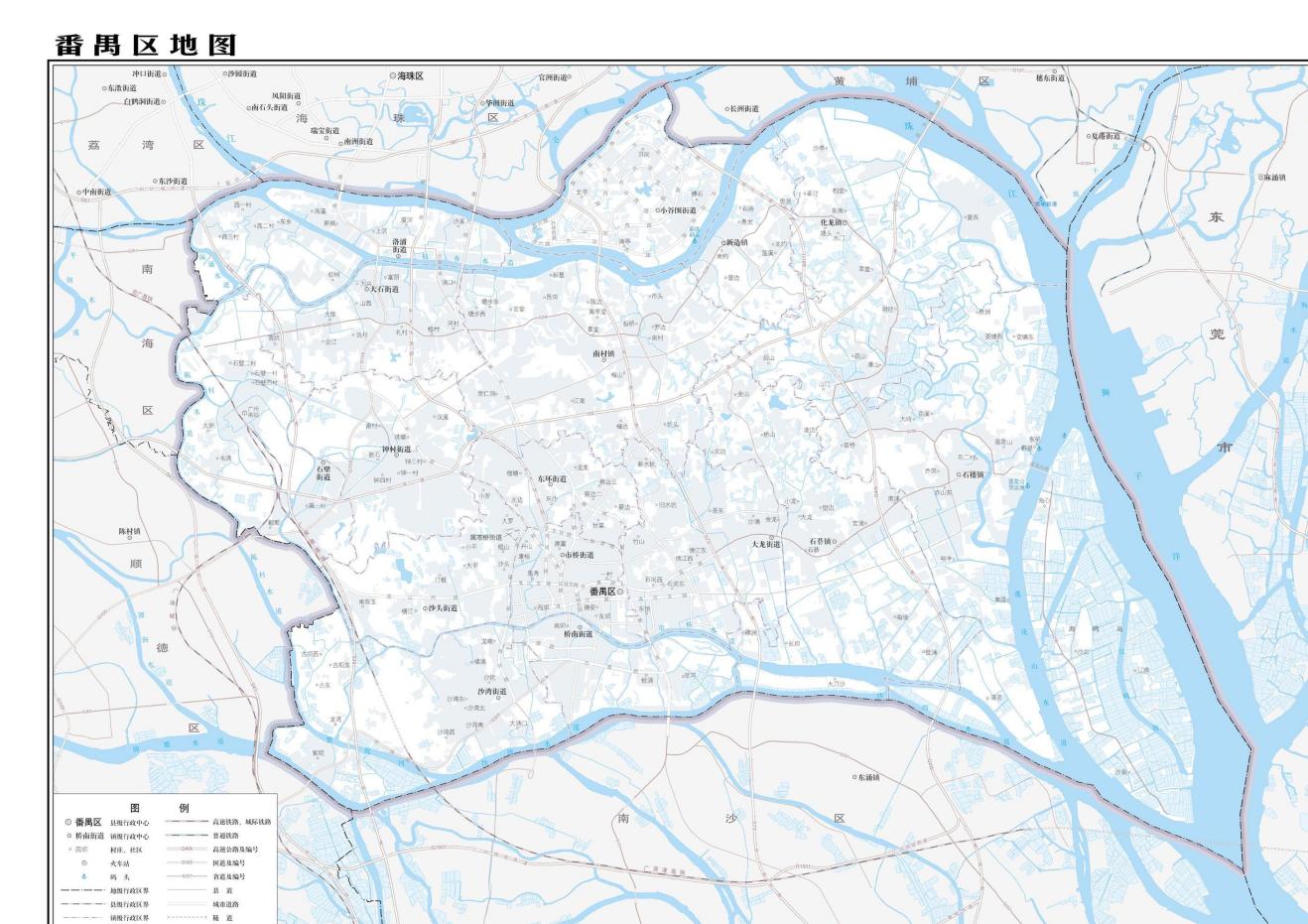Click the 华洲街道 label
The width and height of the screenshot is (1308, 924).
tap(501, 103)
